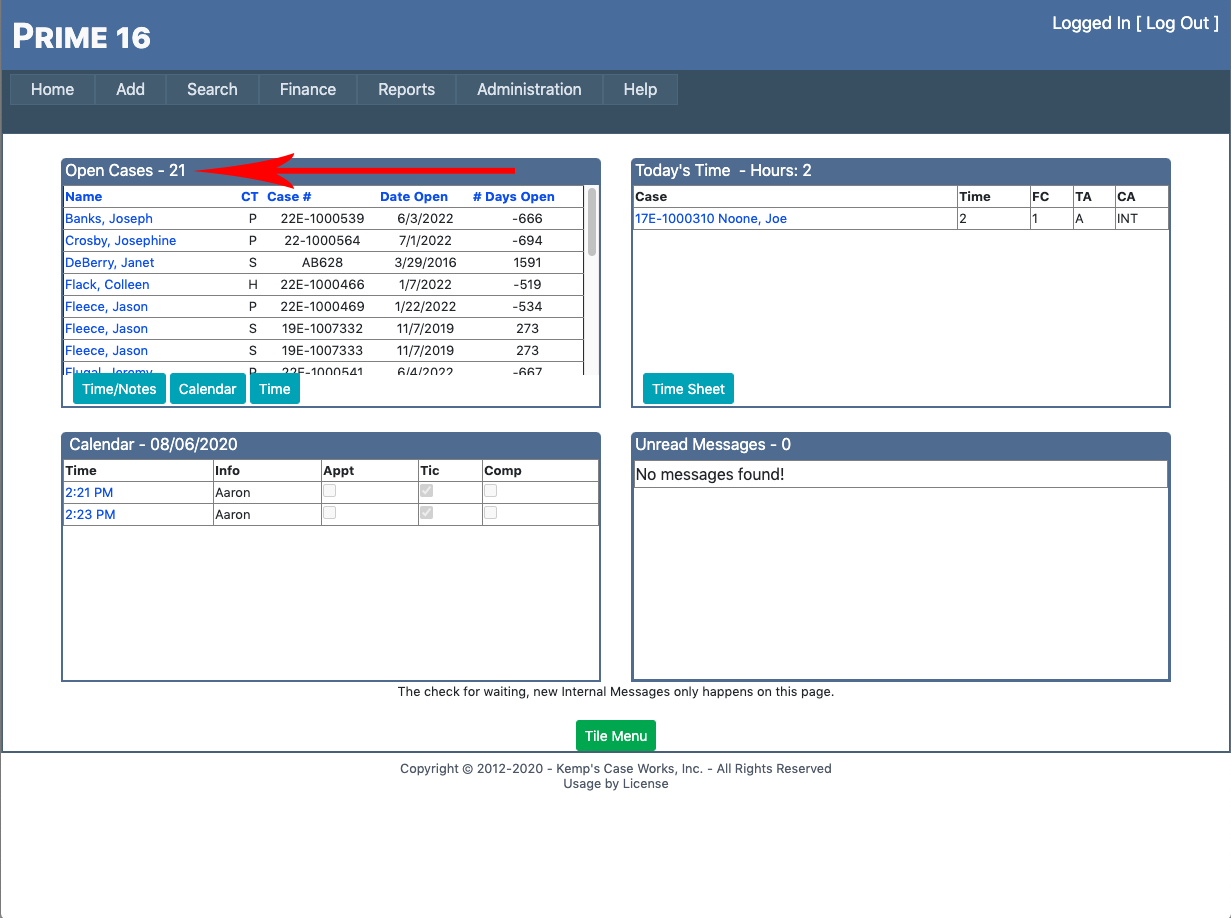Screen dimensions: 1231x918
Task: Sort open cases by Date Open
Action: [414, 197]
